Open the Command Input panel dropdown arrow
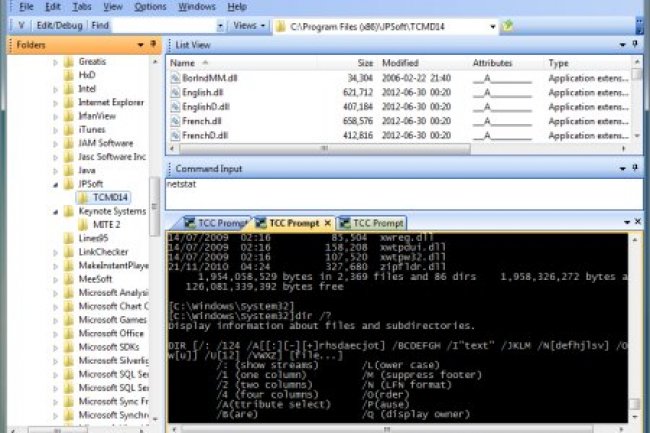The height and width of the screenshot is (433, 650). pos(622,169)
